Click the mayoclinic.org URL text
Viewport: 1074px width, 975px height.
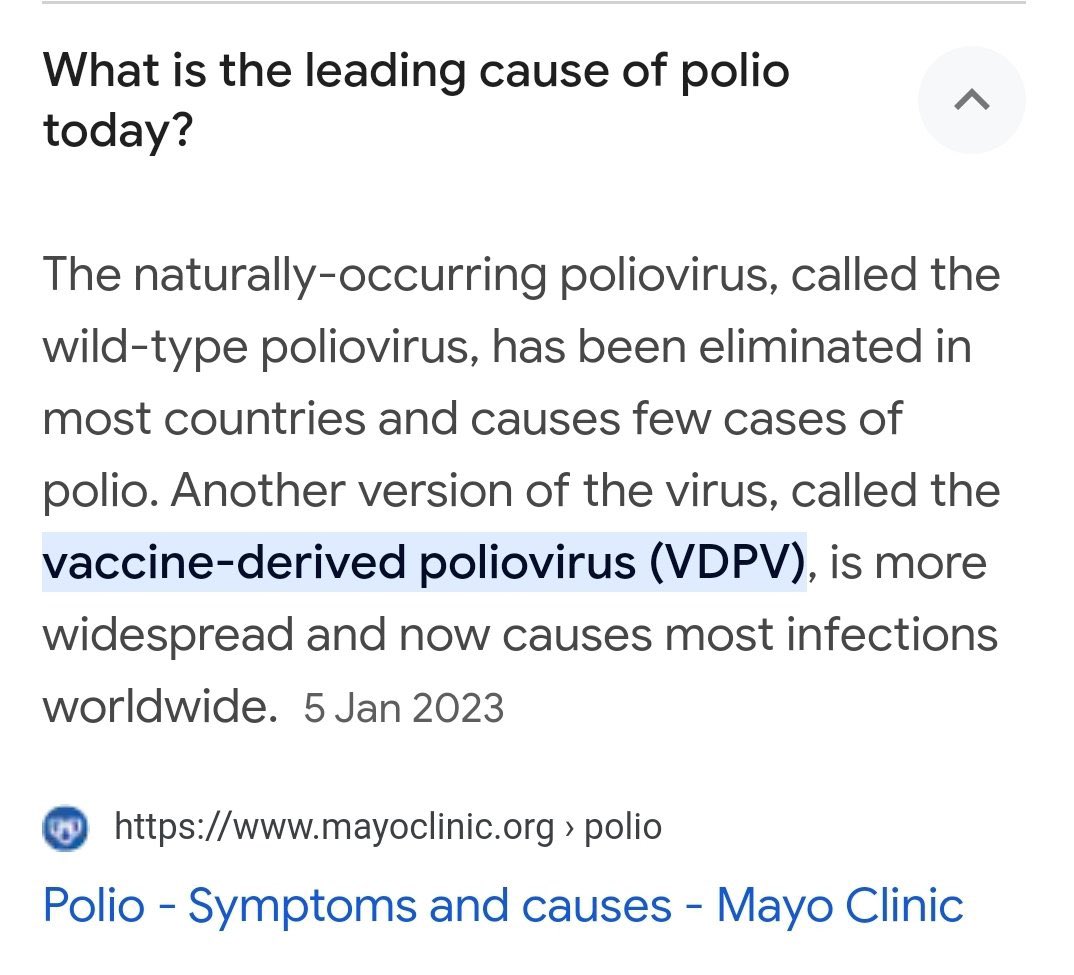[x=334, y=827]
